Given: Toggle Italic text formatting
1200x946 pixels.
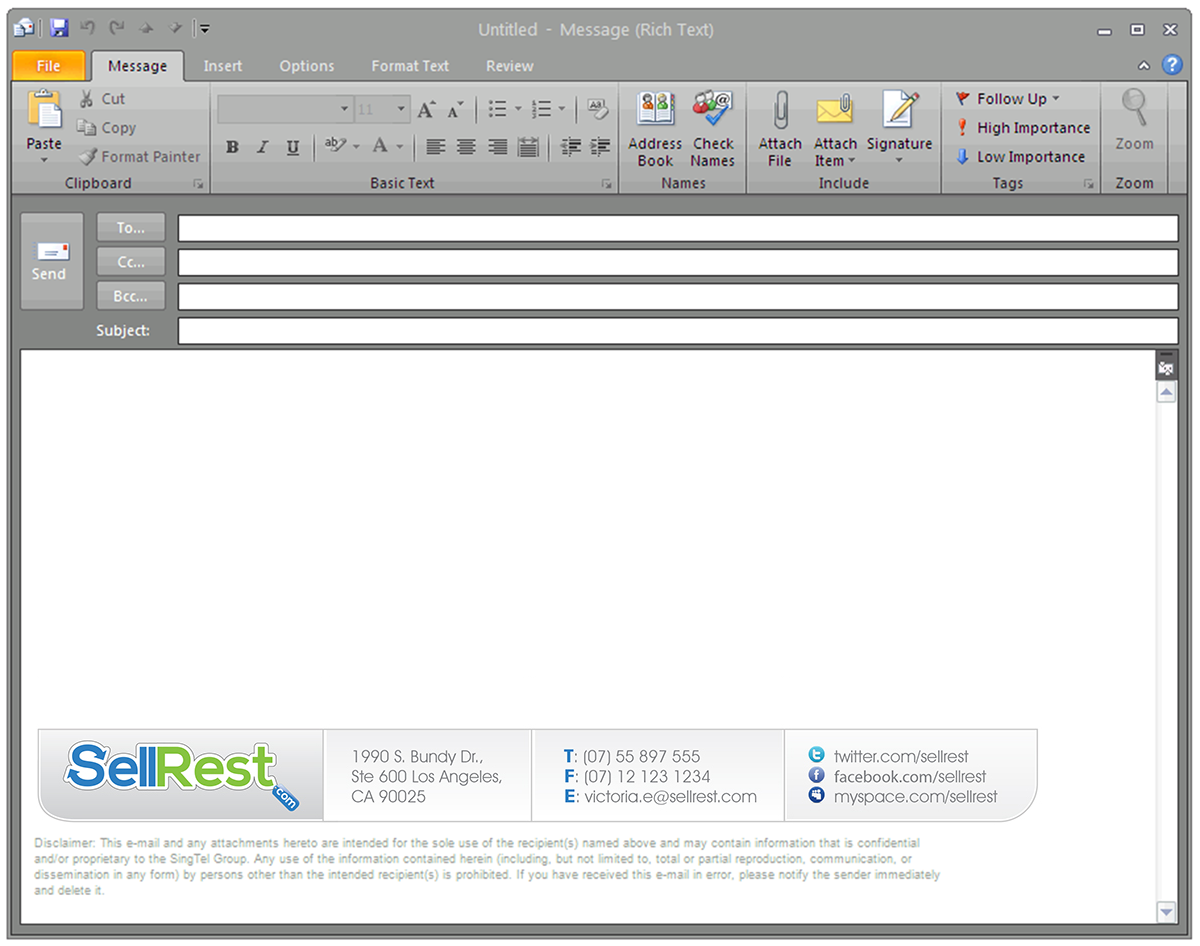Looking at the screenshot, I should (262, 148).
